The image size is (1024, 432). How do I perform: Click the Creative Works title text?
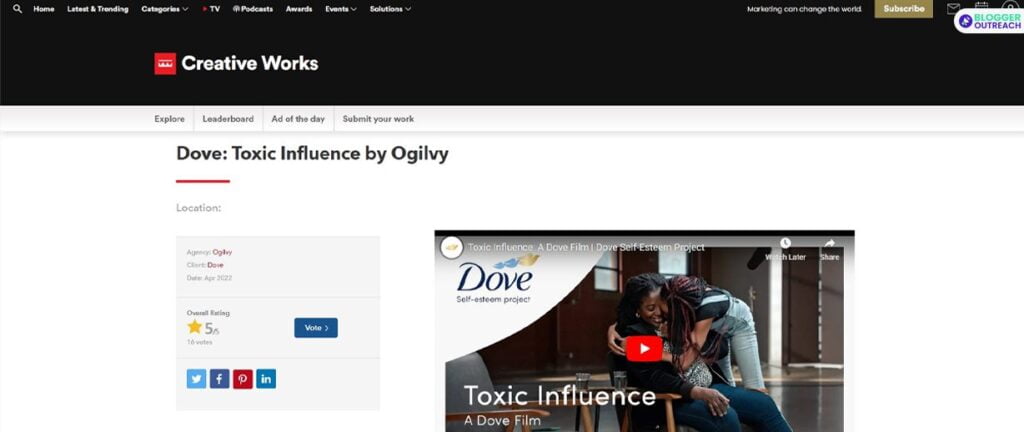click(x=250, y=63)
